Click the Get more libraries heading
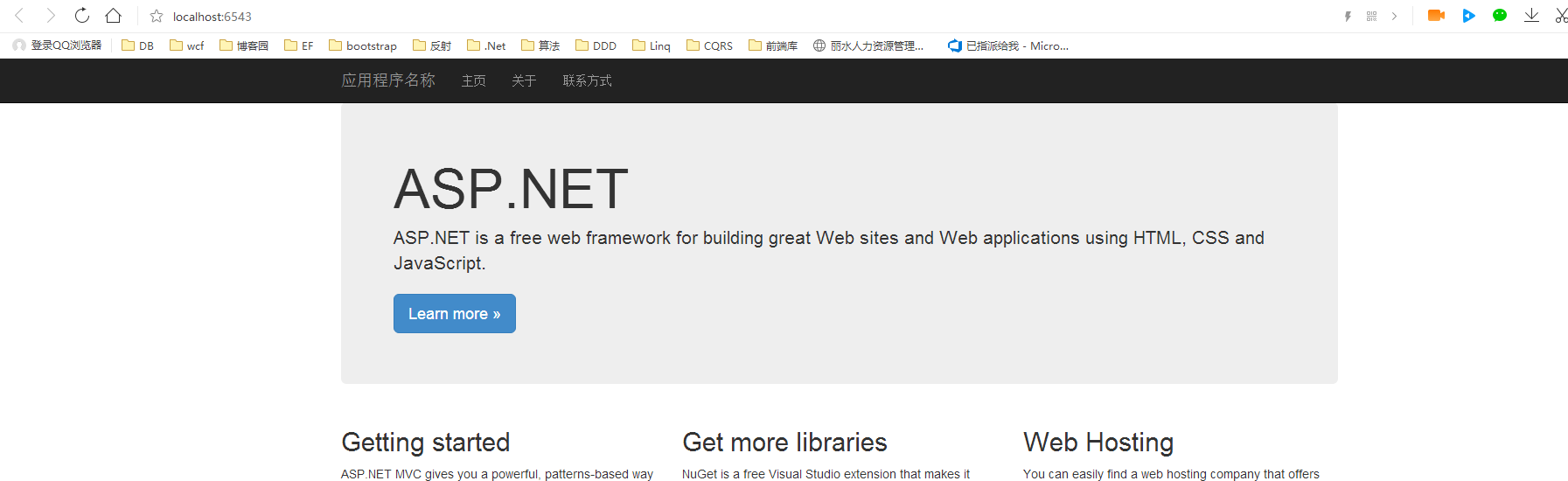The image size is (1568, 481). [x=784, y=442]
